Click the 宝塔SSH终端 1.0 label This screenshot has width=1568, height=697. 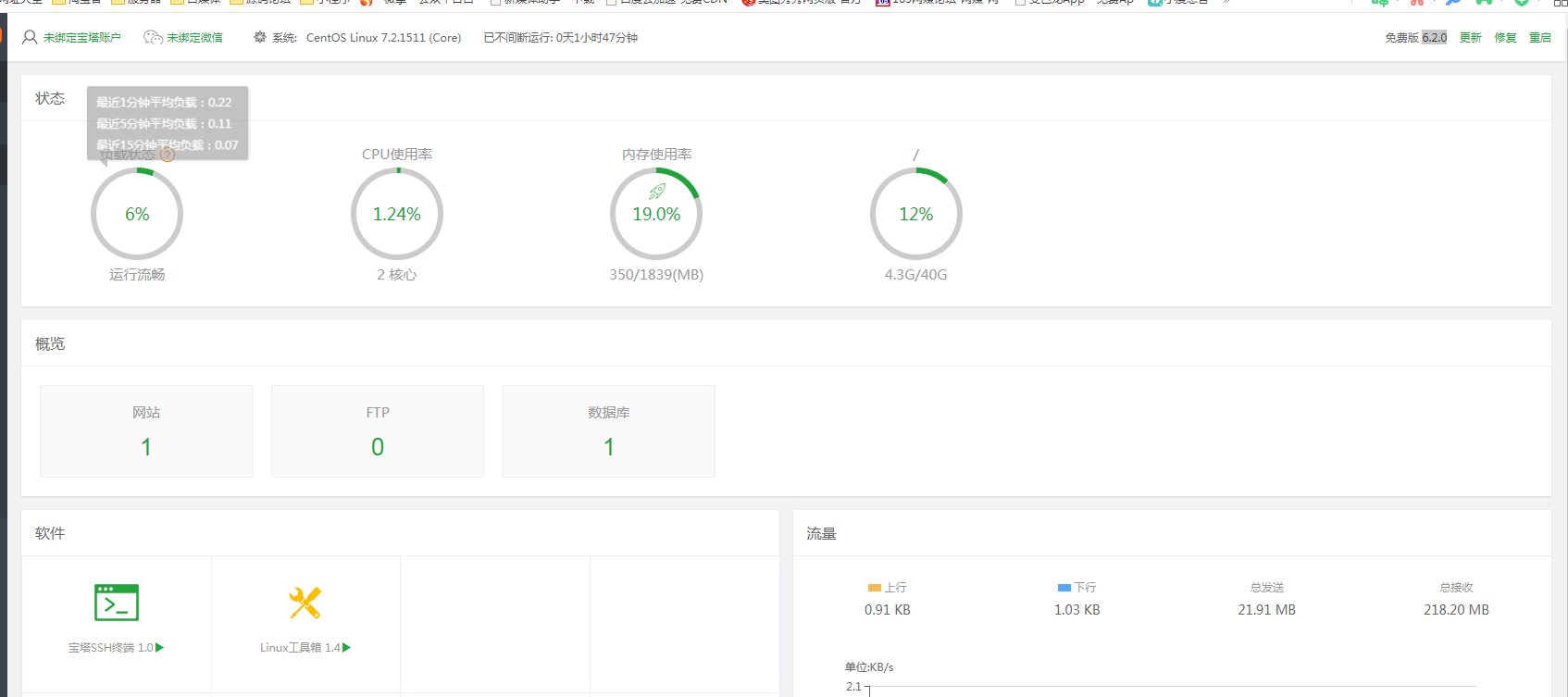pyautogui.click(x=111, y=648)
